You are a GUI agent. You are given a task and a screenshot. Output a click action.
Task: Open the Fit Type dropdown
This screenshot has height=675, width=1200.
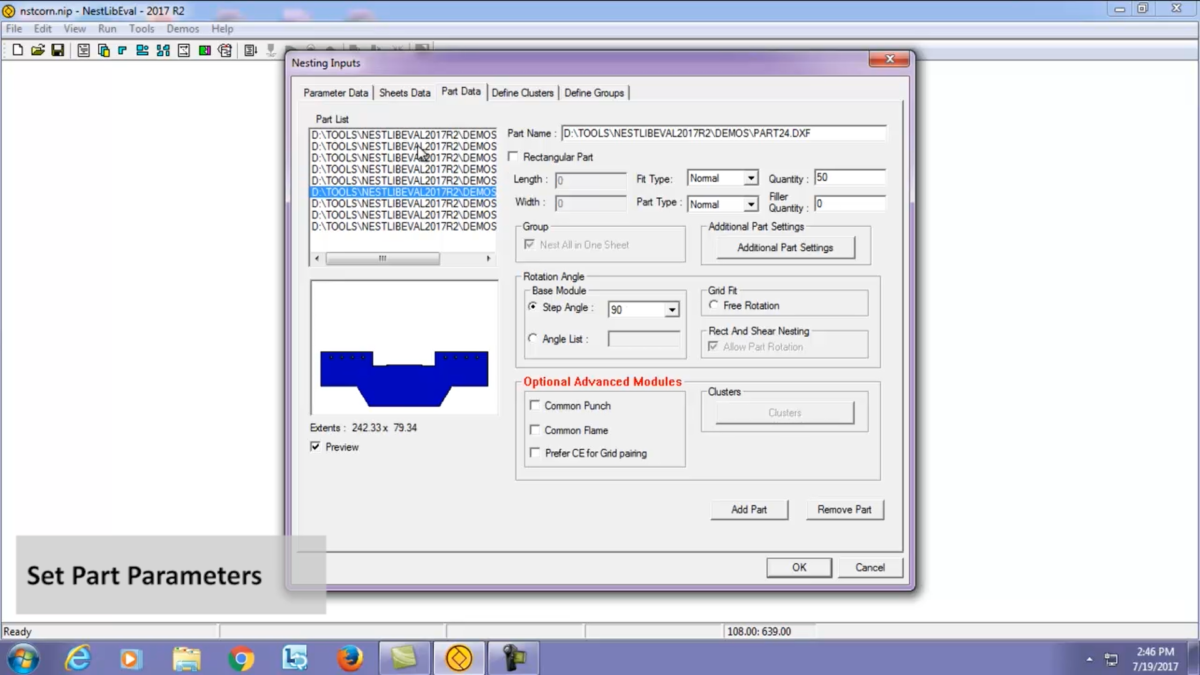click(723, 178)
